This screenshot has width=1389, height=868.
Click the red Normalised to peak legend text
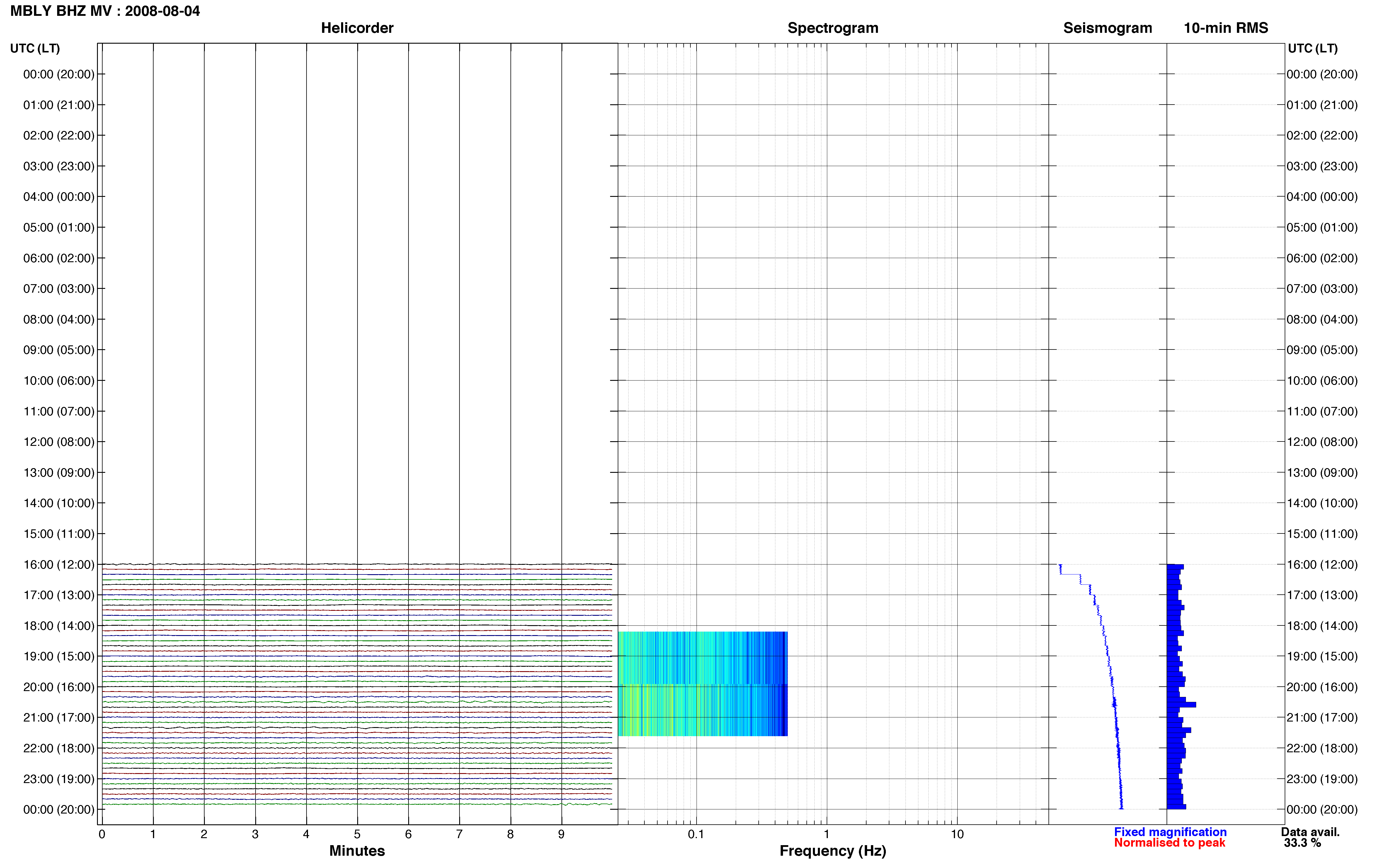click(x=1170, y=843)
